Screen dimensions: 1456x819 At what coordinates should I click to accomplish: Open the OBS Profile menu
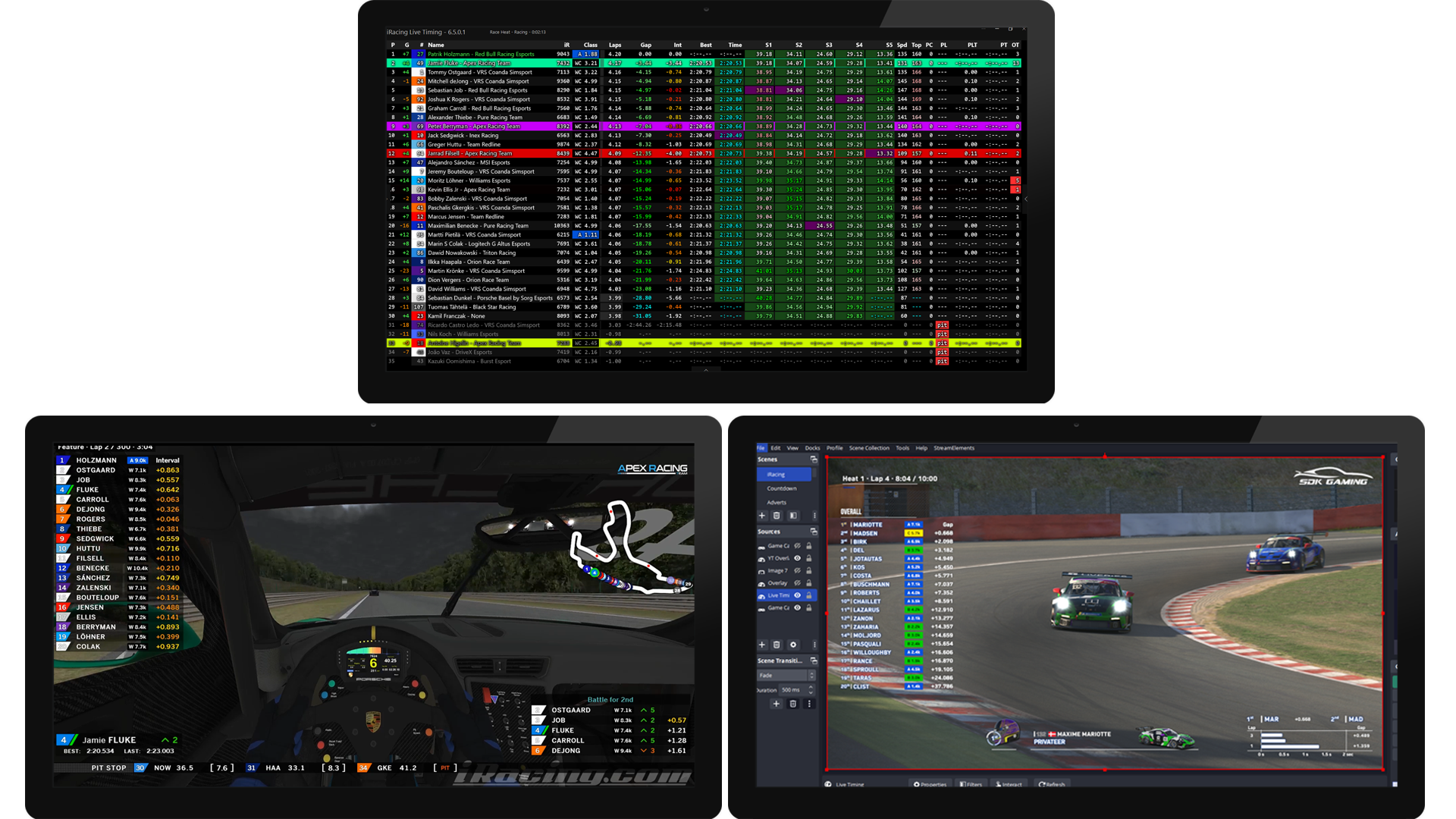pos(834,448)
